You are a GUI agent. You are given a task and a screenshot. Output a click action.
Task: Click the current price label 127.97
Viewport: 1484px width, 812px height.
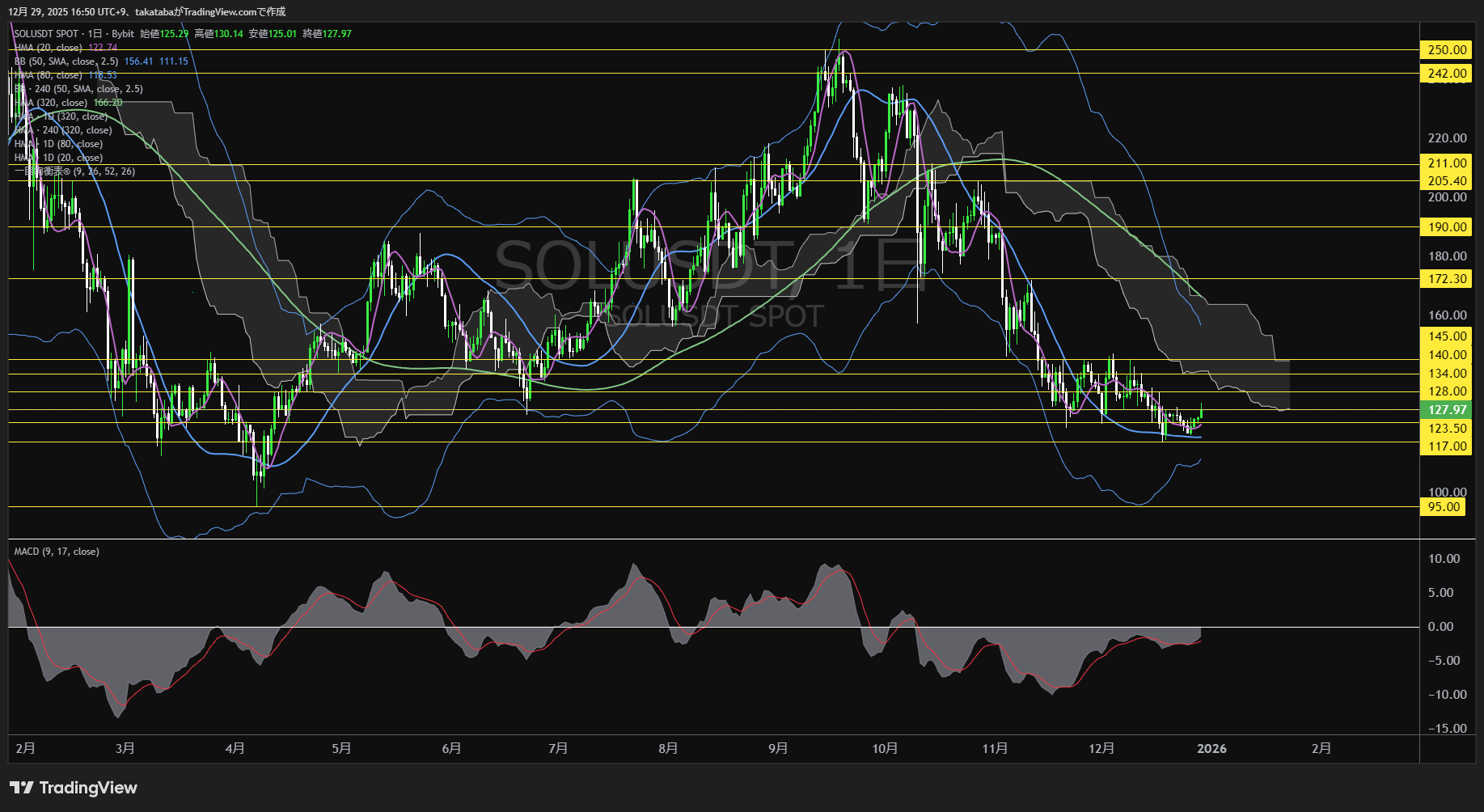point(1446,410)
